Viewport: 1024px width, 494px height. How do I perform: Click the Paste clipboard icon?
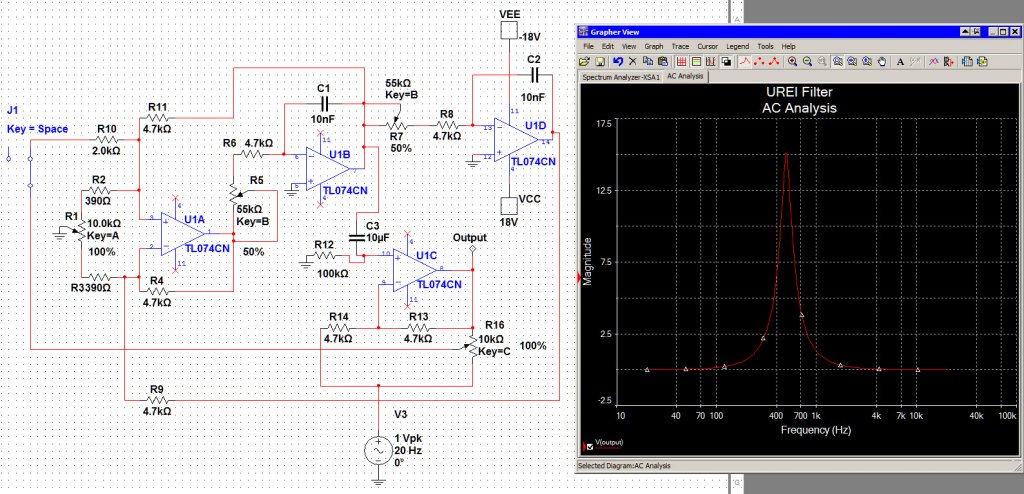coord(663,61)
